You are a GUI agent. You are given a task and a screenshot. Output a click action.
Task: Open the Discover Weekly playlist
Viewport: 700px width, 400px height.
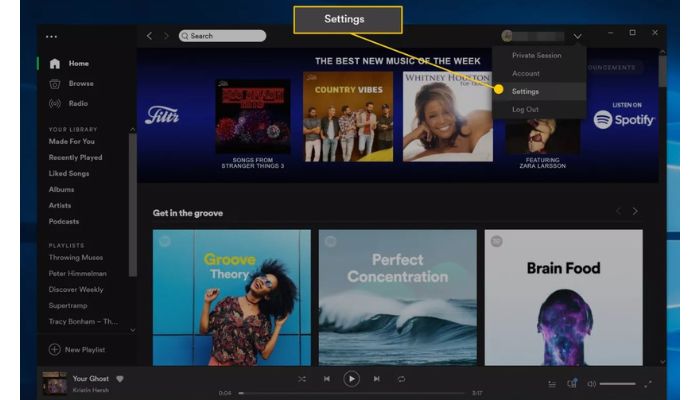(x=76, y=290)
